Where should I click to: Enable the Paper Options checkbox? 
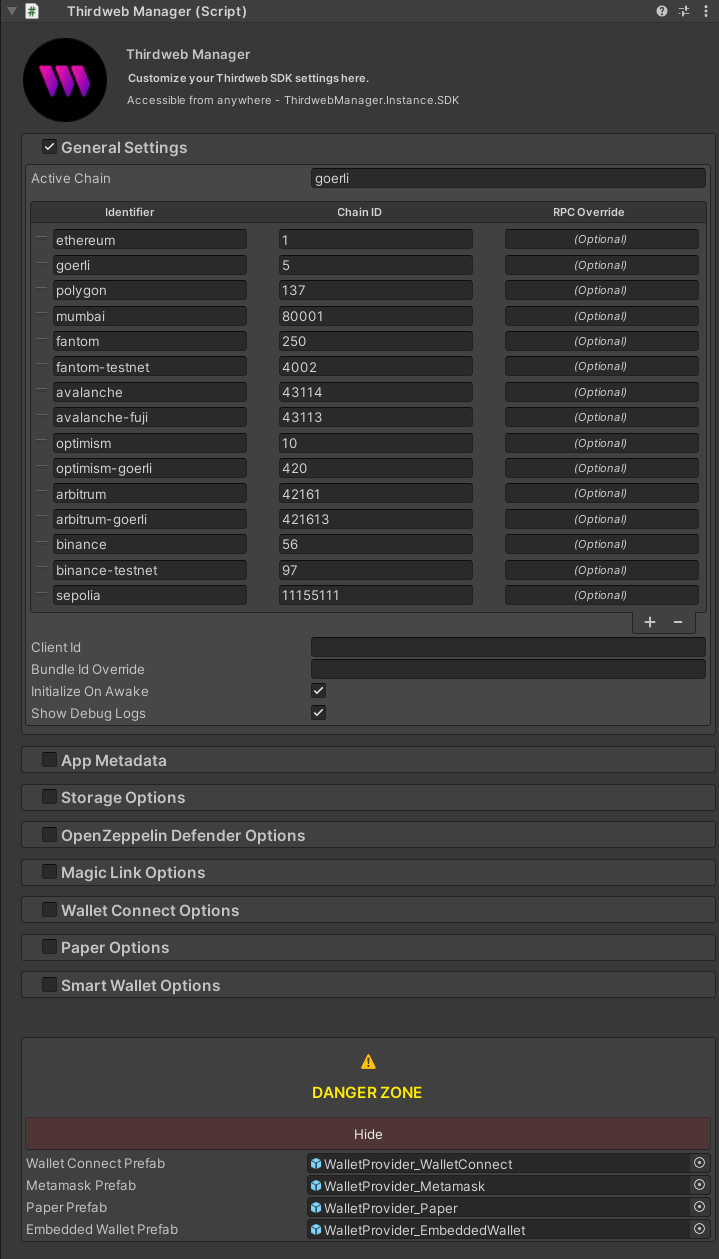pyautogui.click(x=49, y=947)
